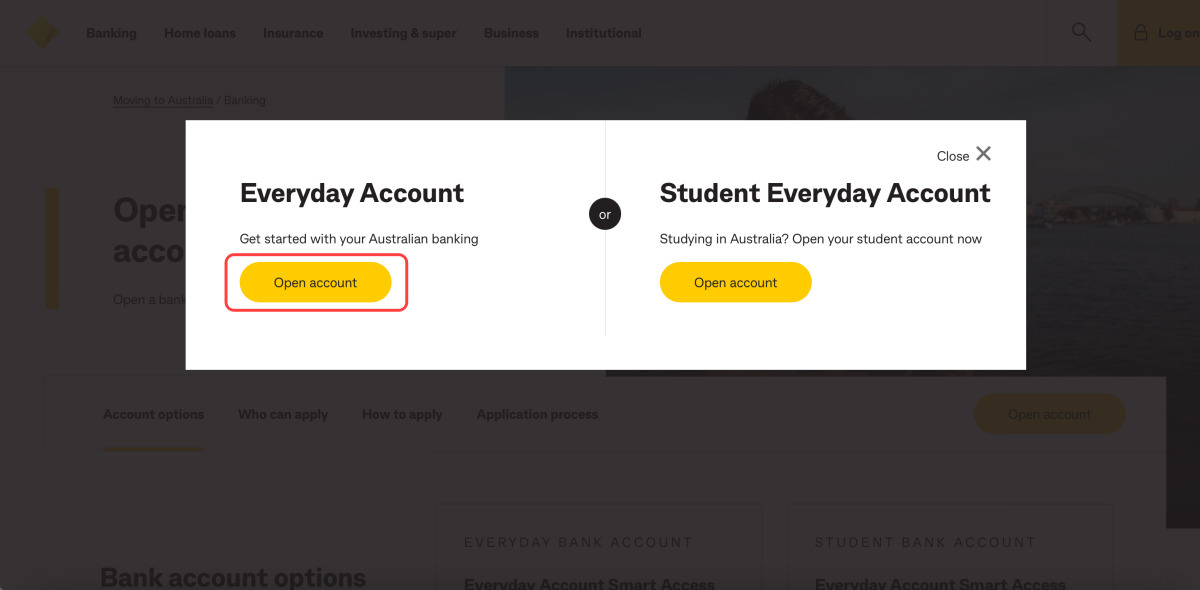Open the Business menu
This screenshot has height=590, width=1200.
point(511,33)
